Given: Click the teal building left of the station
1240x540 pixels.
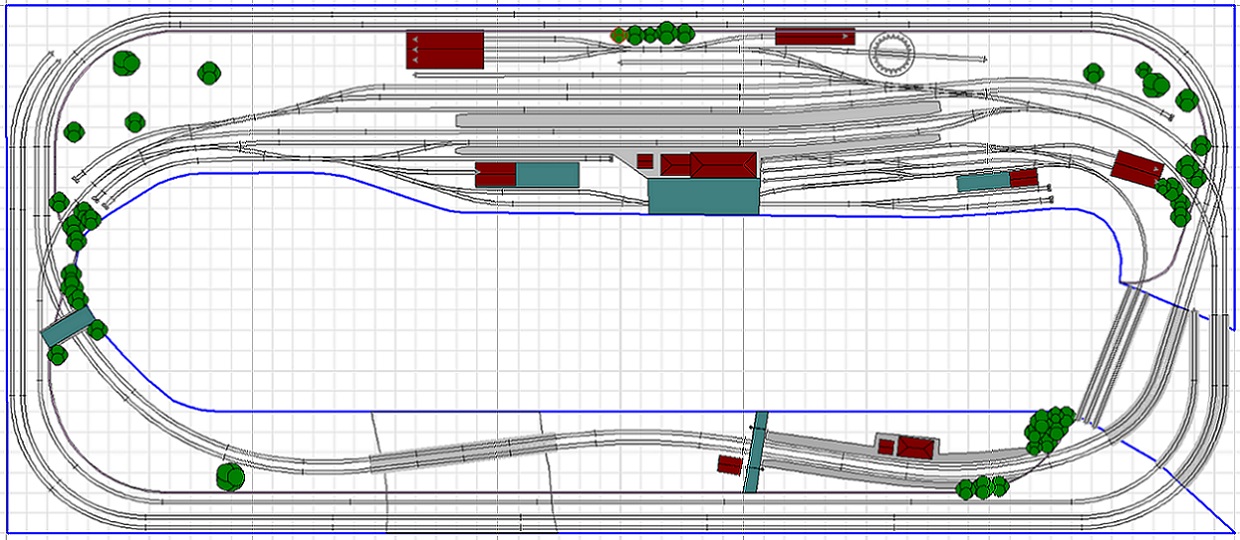Looking at the screenshot, I should (547, 175).
